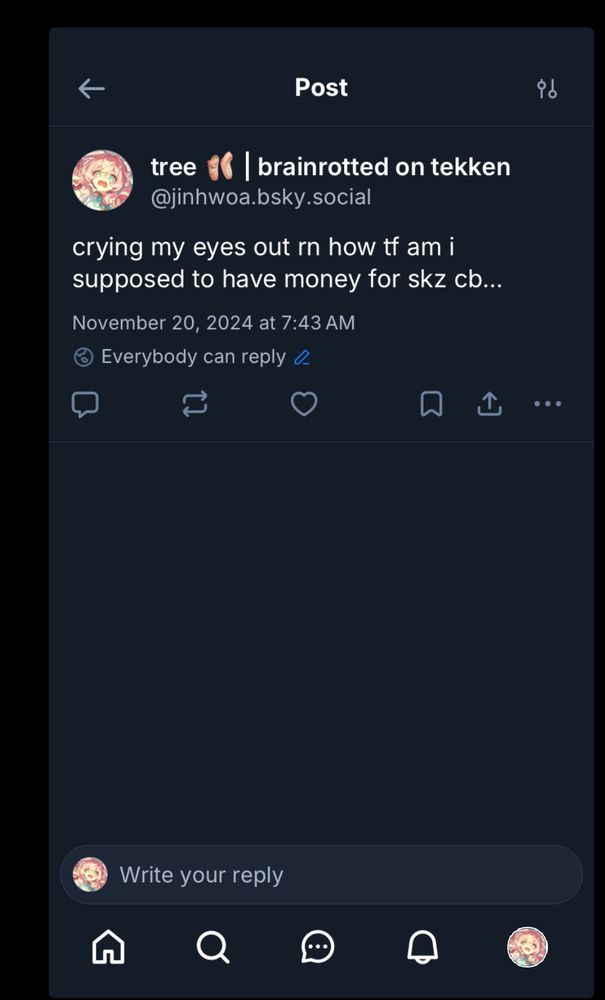
Task: Click the pencil icon to edit reply settings
Action: pyautogui.click(x=302, y=357)
